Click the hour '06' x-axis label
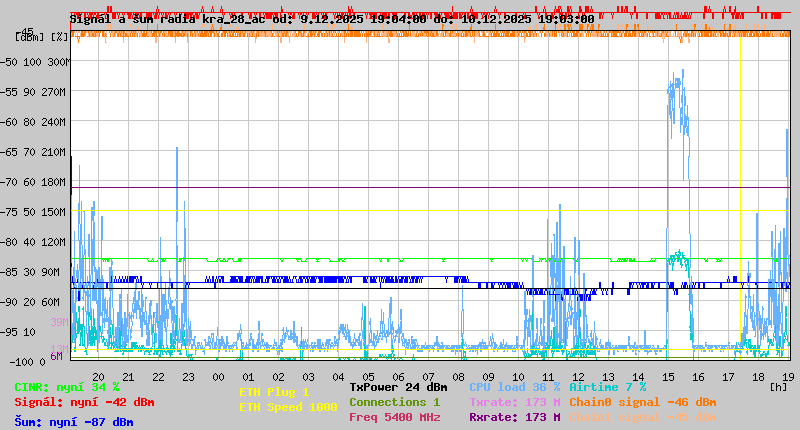This screenshot has width=800, height=430. (398, 377)
